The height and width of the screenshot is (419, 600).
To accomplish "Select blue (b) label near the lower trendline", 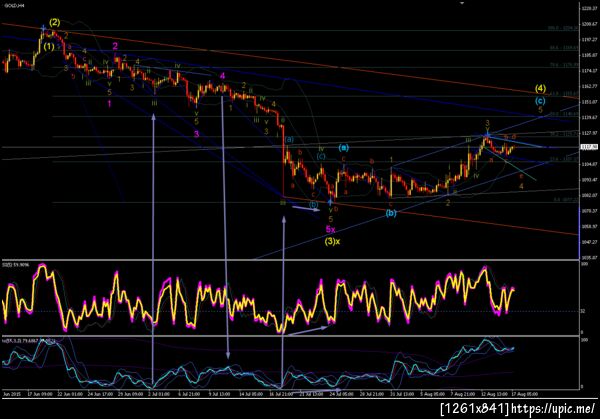I will pos(391,213).
